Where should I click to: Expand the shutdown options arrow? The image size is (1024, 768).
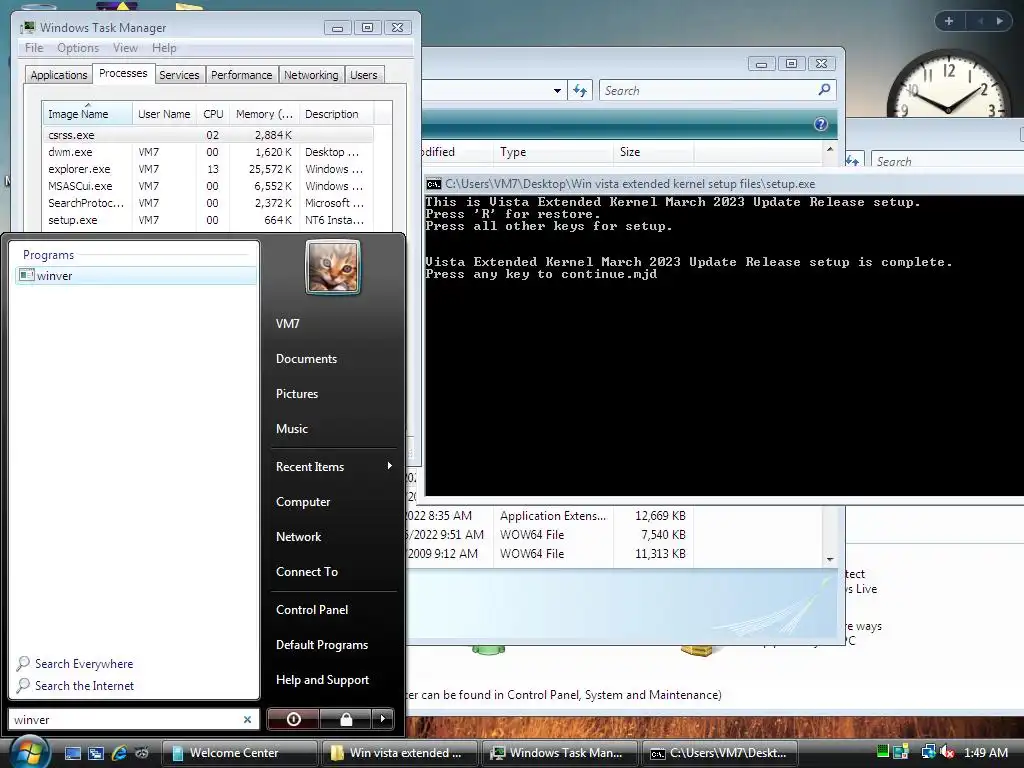[x=383, y=719]
